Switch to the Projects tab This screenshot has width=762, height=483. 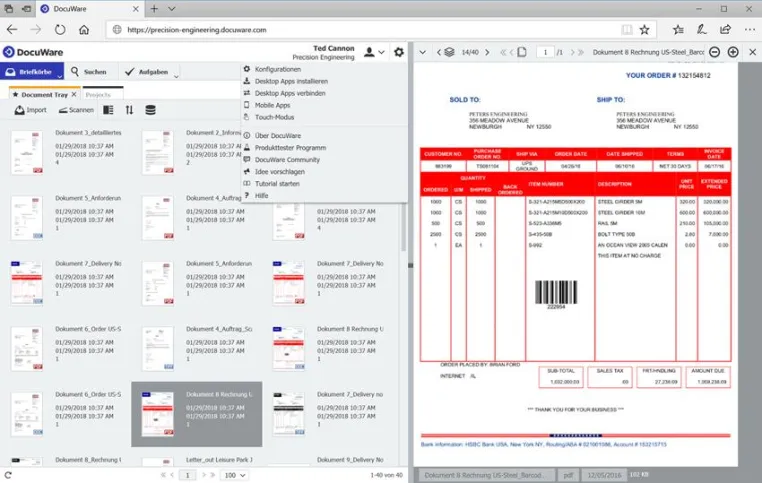tap(103, 94)
